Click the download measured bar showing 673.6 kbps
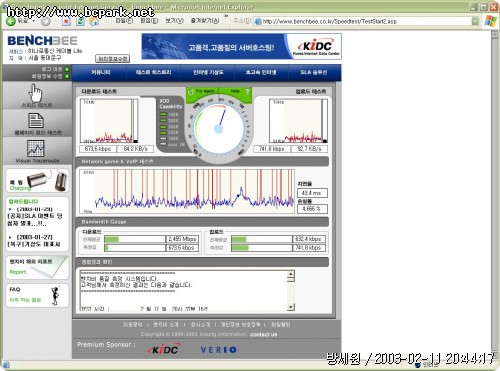500x371 pixels. point(135,248)
